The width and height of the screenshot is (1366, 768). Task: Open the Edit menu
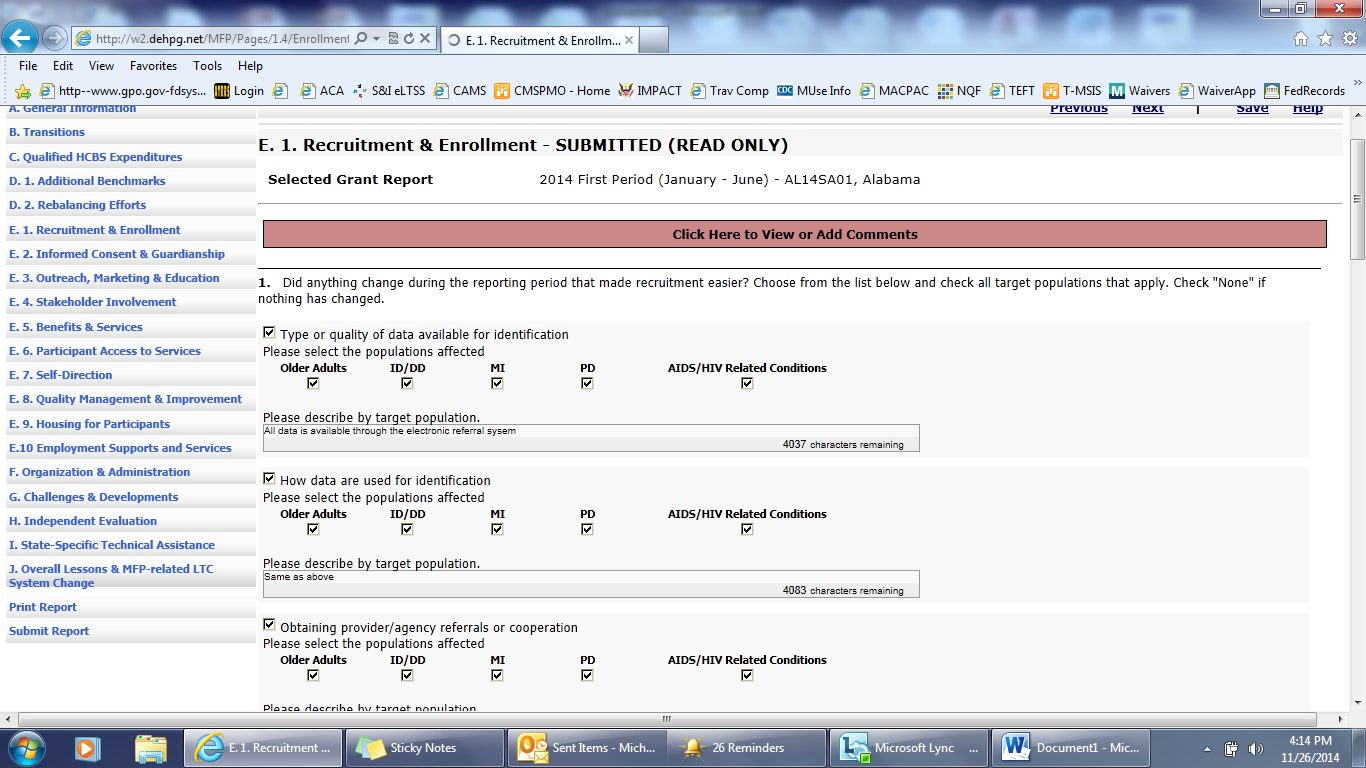[63, 66]
